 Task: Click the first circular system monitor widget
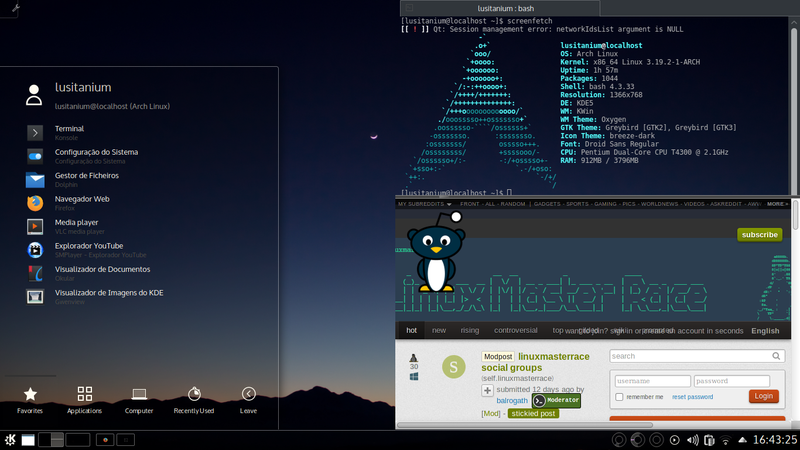click(619, 440)
